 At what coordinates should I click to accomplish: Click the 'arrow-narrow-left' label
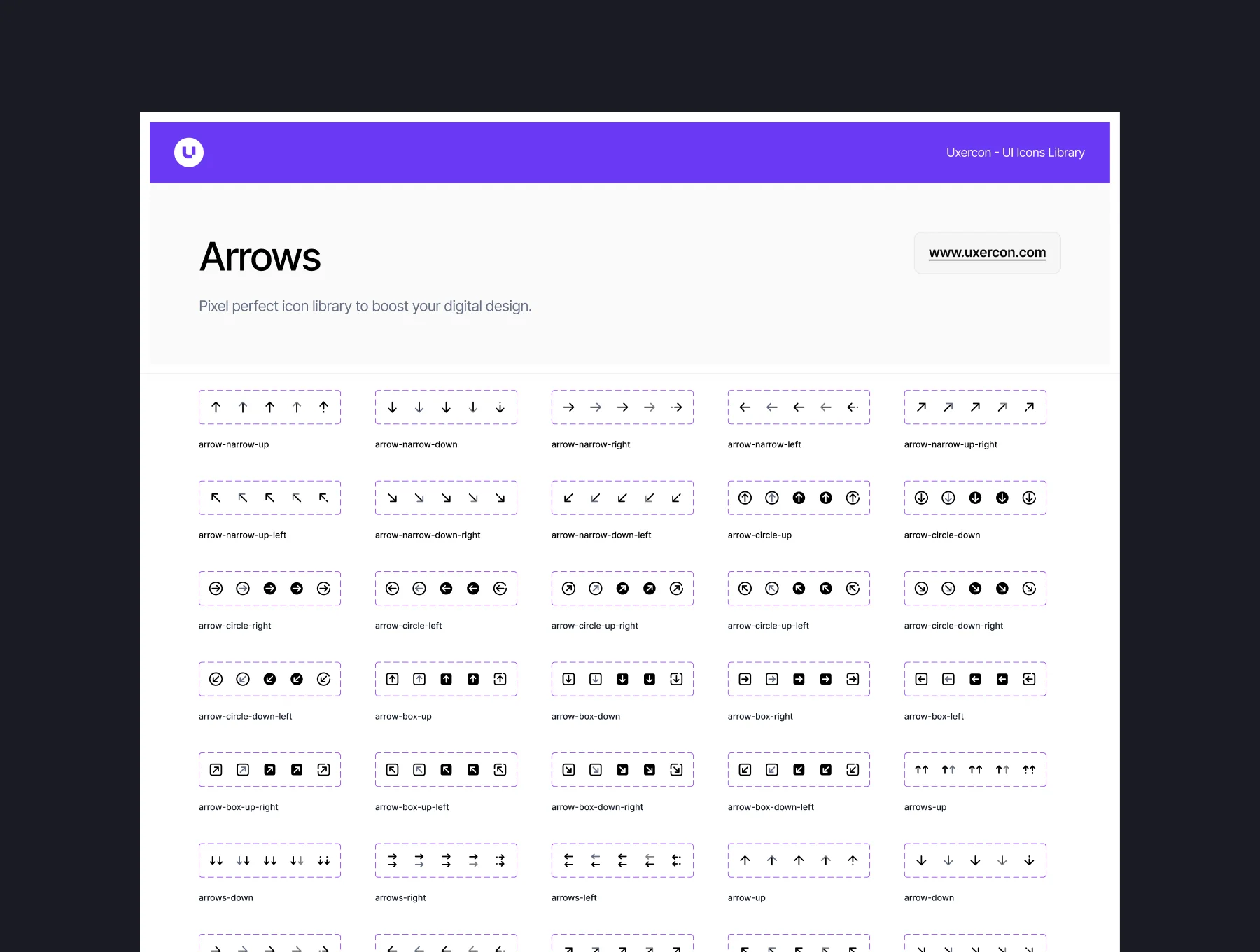tap(764, 444)
